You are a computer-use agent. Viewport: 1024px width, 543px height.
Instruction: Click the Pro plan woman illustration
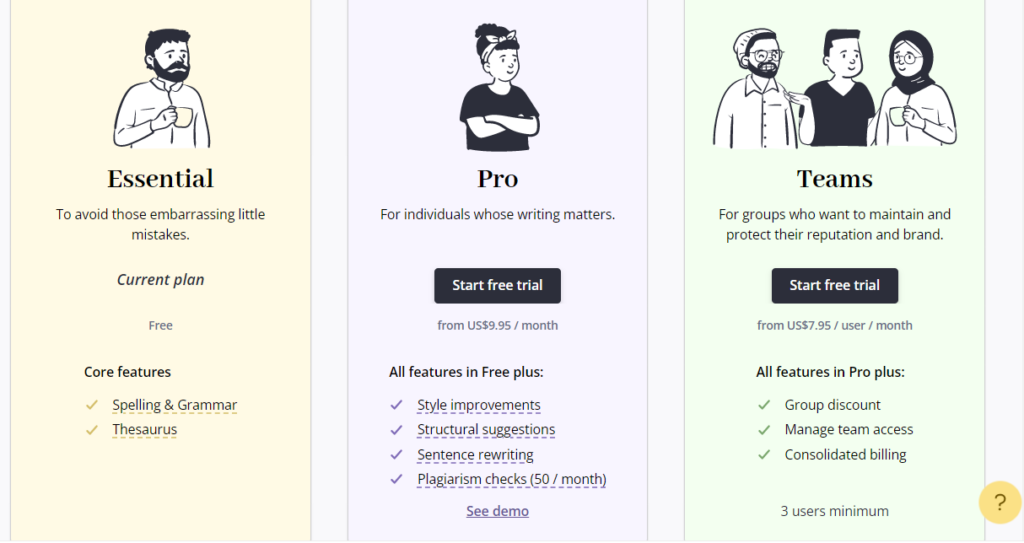pyautogui.click(x=497, y=88)
